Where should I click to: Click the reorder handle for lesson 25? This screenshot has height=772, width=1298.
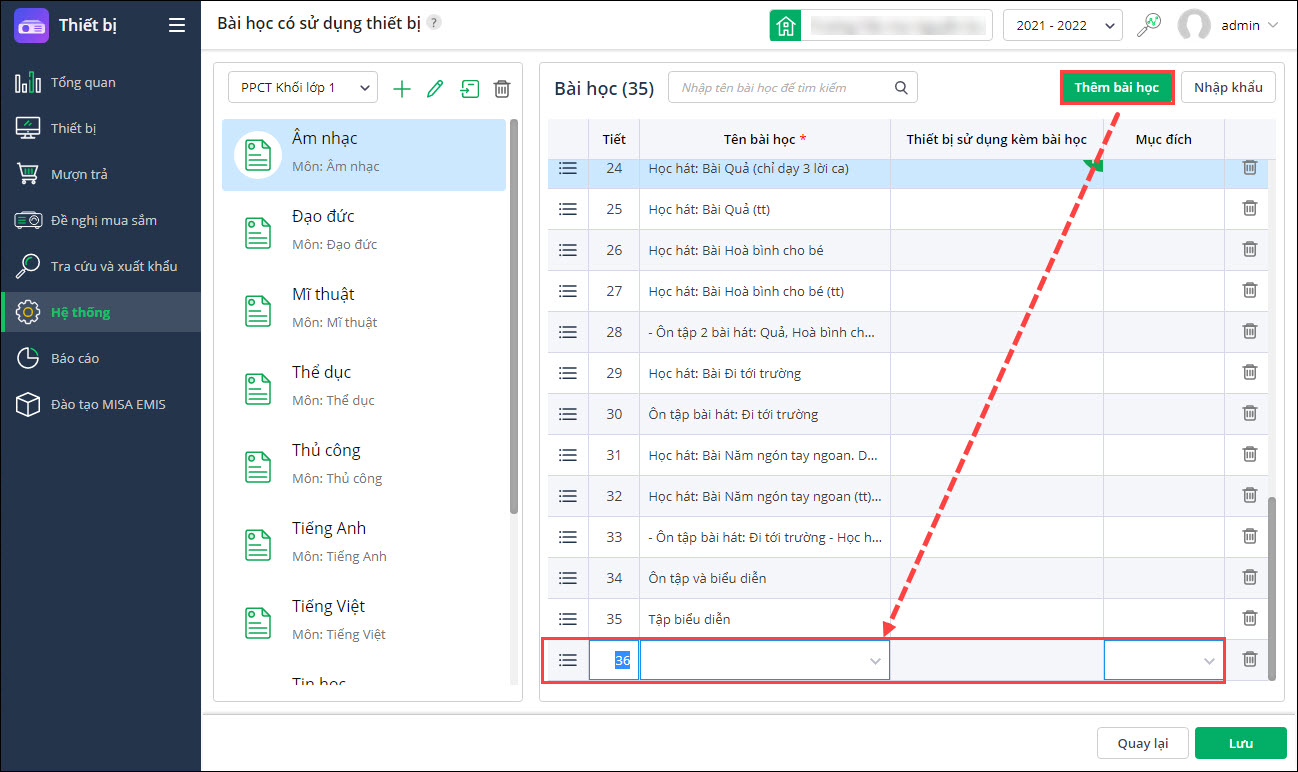tap(568, 209)
